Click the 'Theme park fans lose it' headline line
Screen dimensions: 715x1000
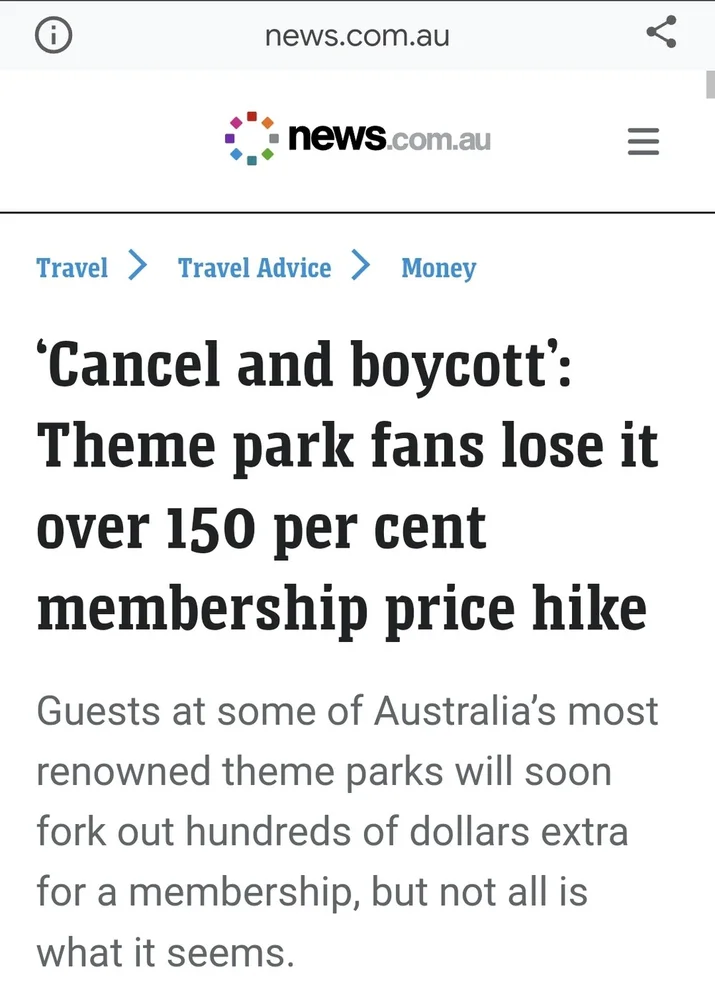click(x=348, y=446)
